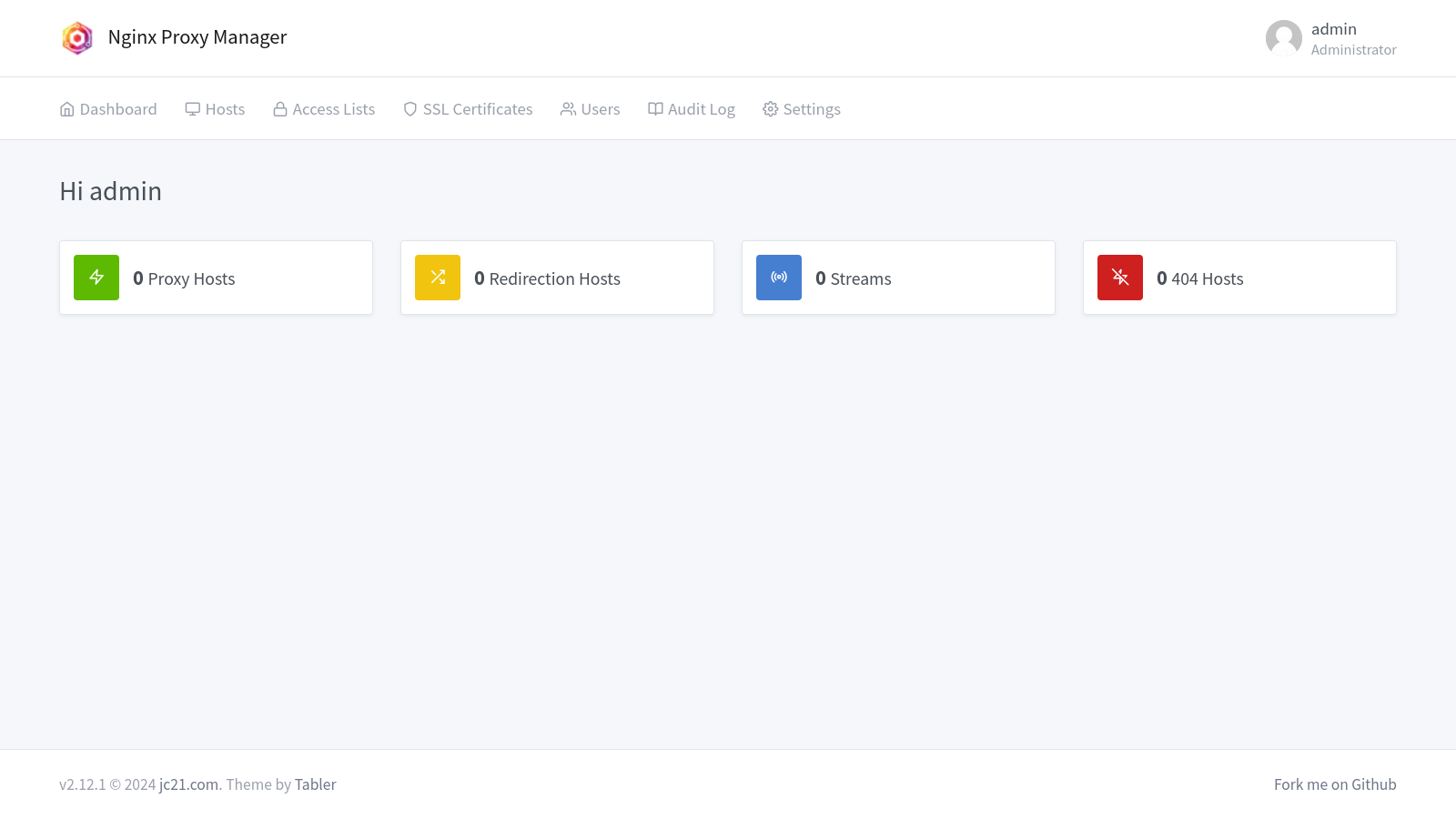
Task: Click the blue Streams broadcast icon
Action: [778, 278]
